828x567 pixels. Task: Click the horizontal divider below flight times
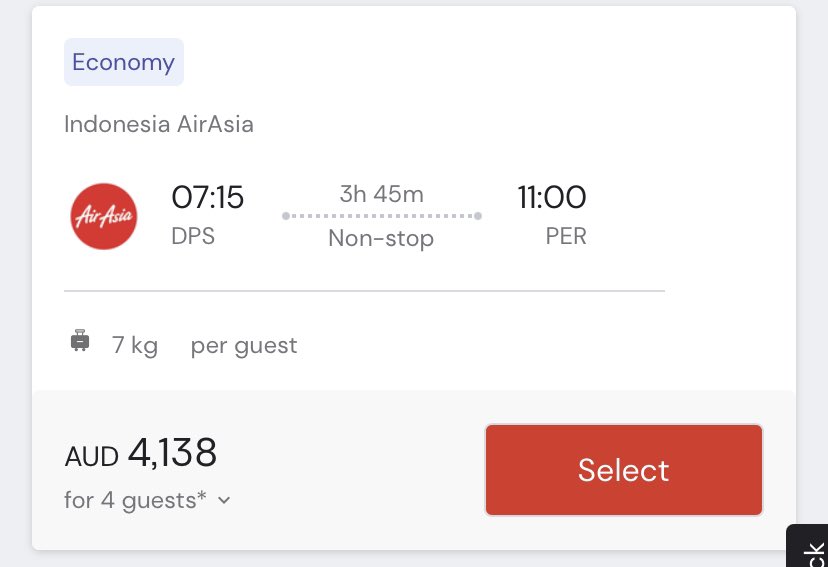[x=364, y=291]
